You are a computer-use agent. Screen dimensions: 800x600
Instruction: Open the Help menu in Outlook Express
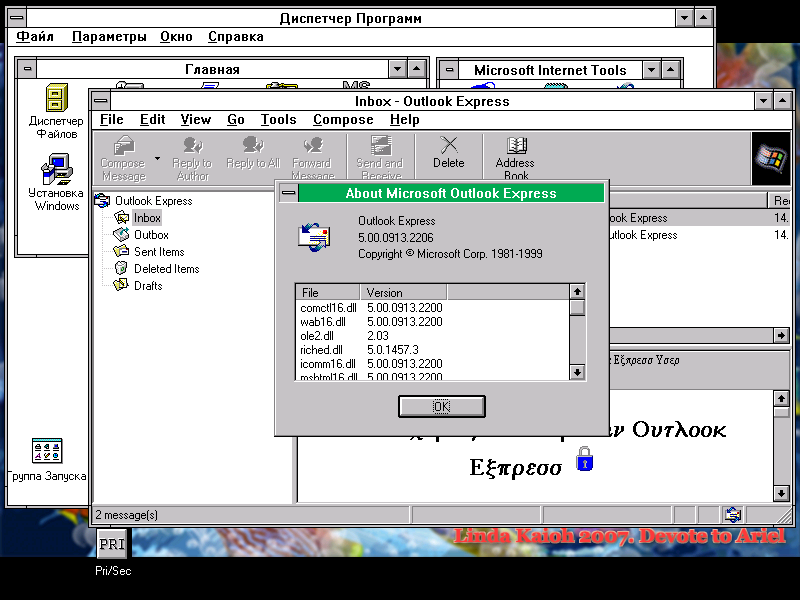(405, 119)
